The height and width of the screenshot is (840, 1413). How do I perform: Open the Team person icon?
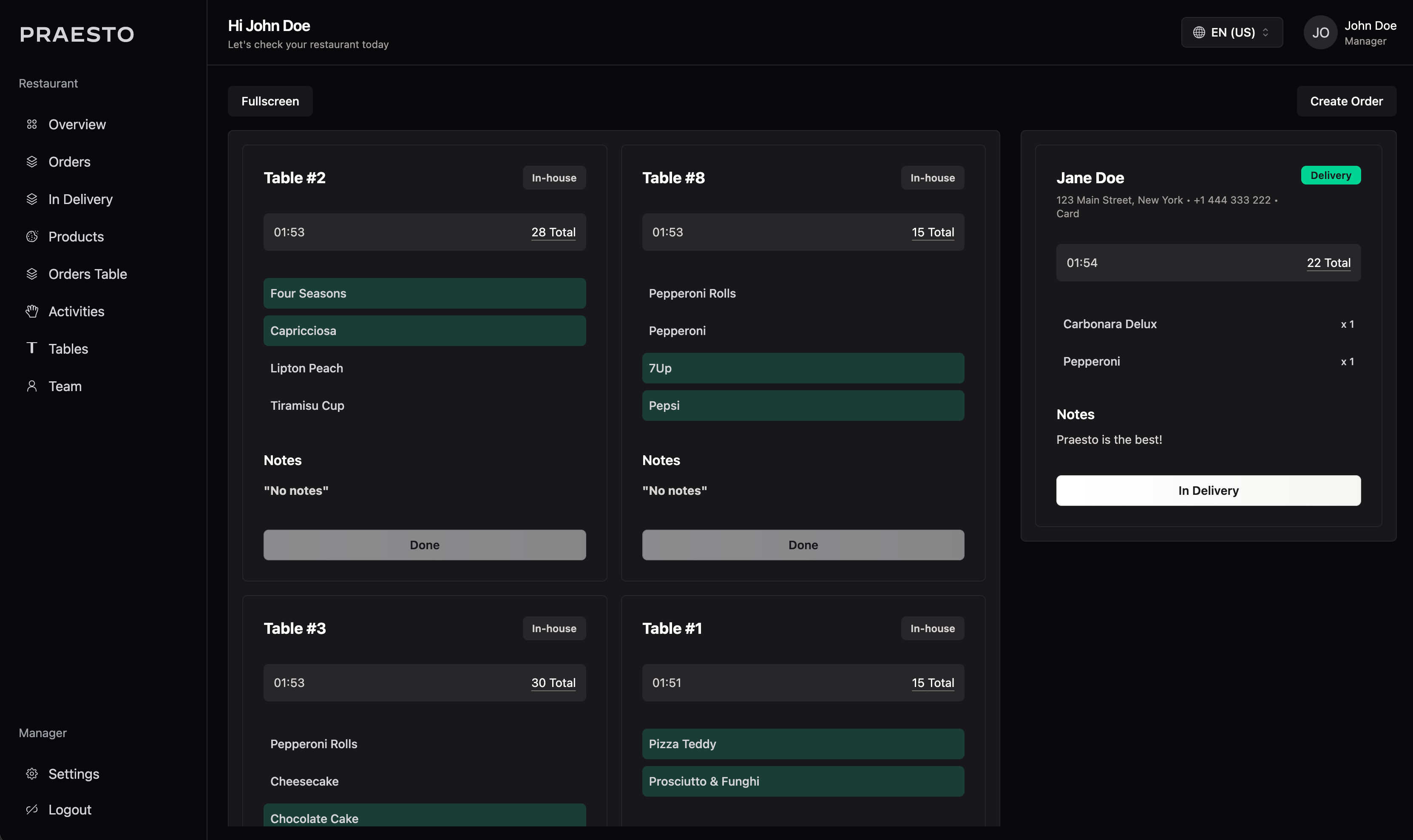click(32, 386)
